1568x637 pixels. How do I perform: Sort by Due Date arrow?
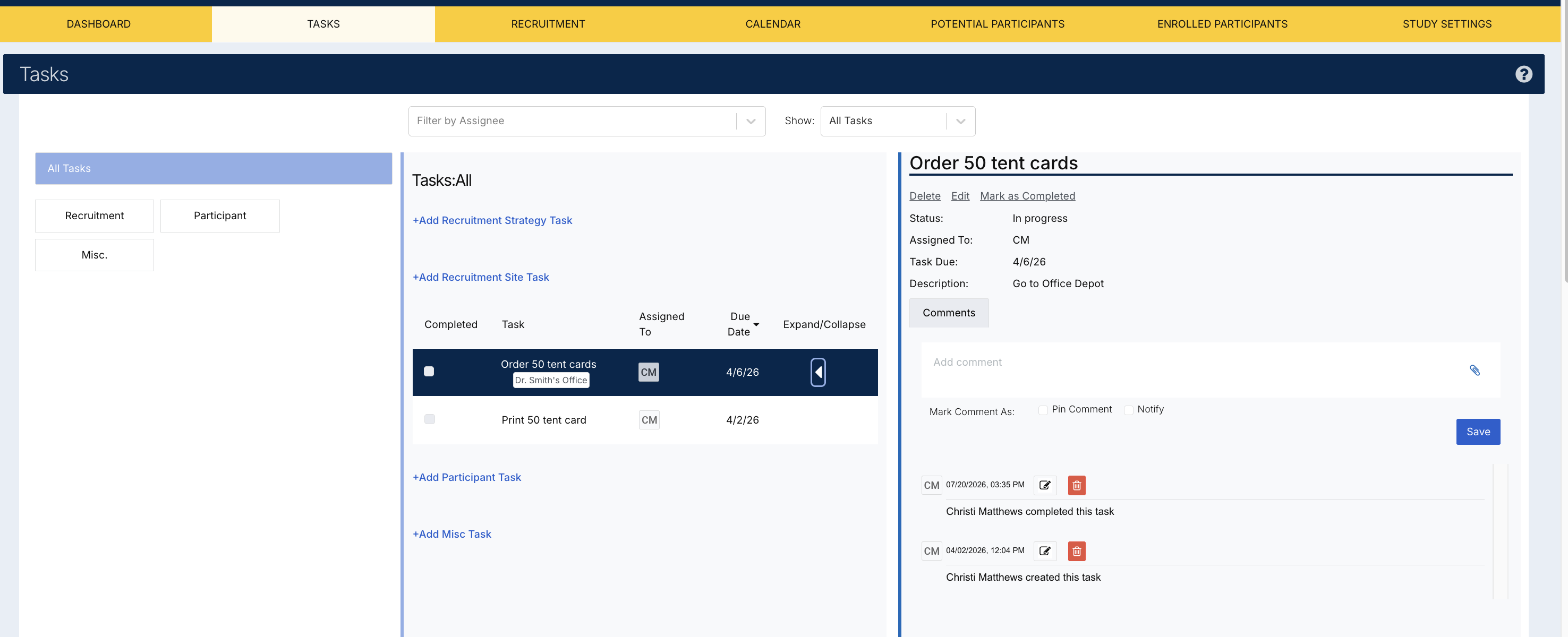pos(756,324)
